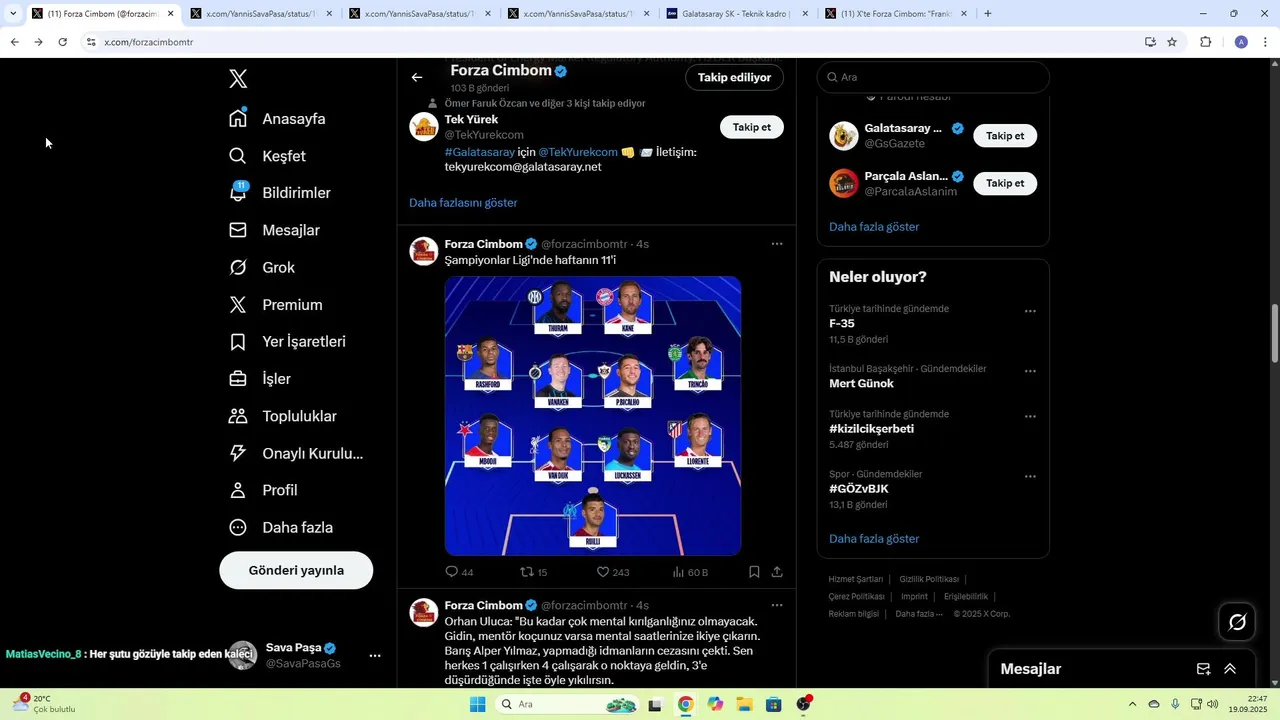Image resolution: width=1280 pixels, height=720 pixels.
Task: Bookmark page with star icon
Action: click(x=1172, y=42)
